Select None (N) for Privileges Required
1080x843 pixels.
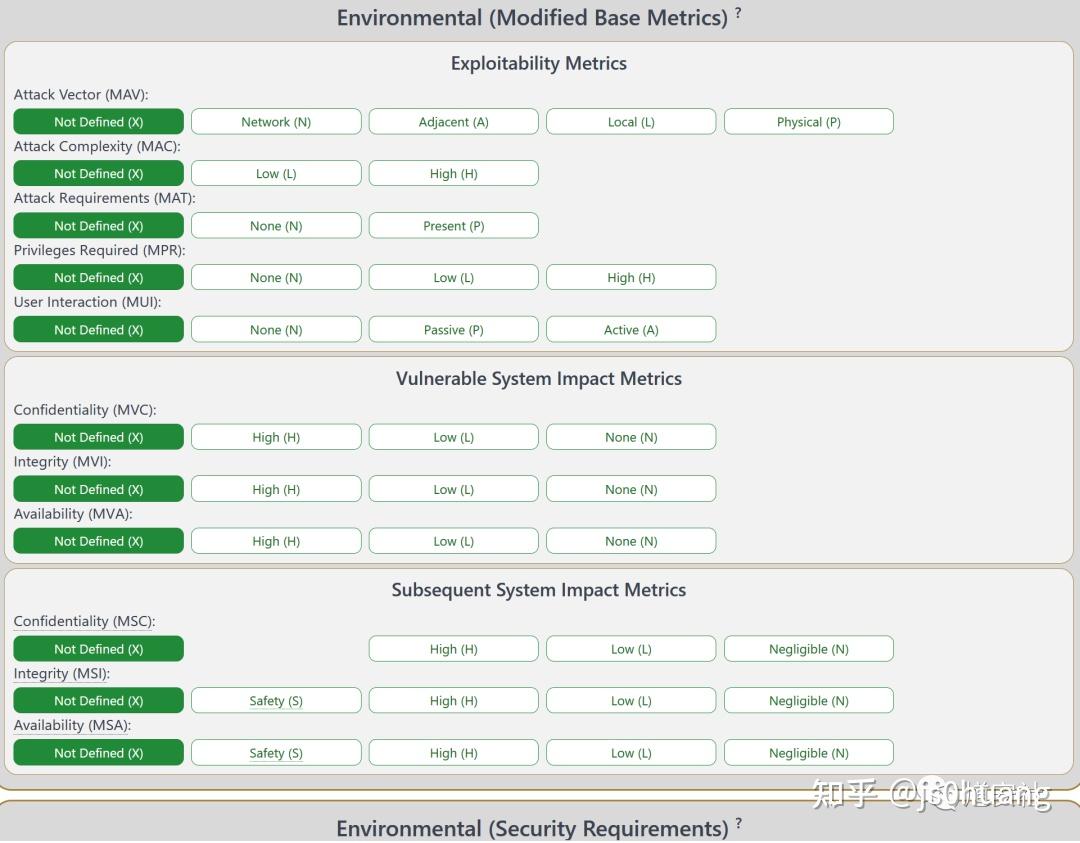(x=276, y=277)
